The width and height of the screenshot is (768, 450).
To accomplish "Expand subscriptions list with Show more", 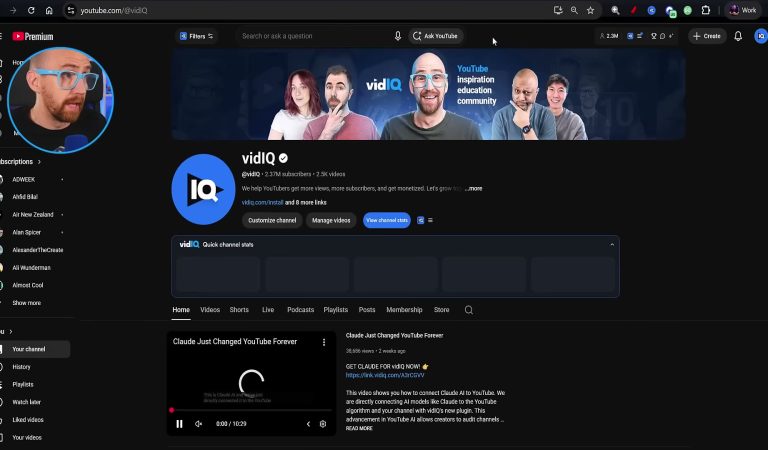I will [x=26, y=303].
